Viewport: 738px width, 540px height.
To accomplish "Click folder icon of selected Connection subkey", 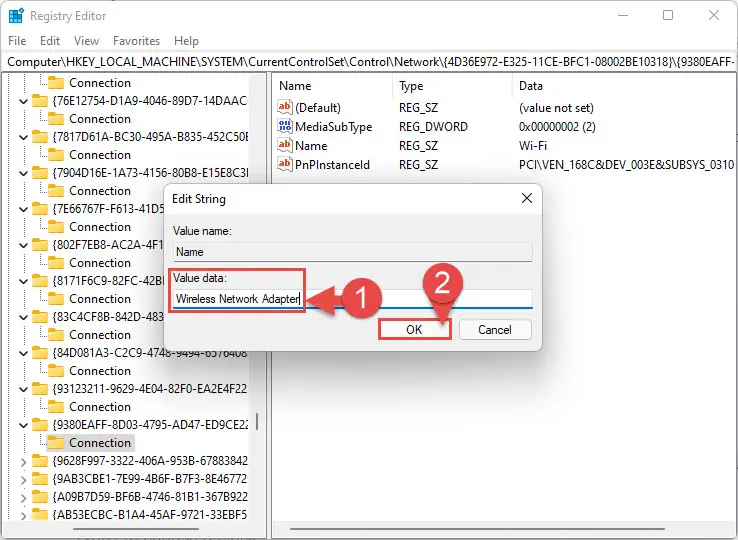I will coord(56,443).
